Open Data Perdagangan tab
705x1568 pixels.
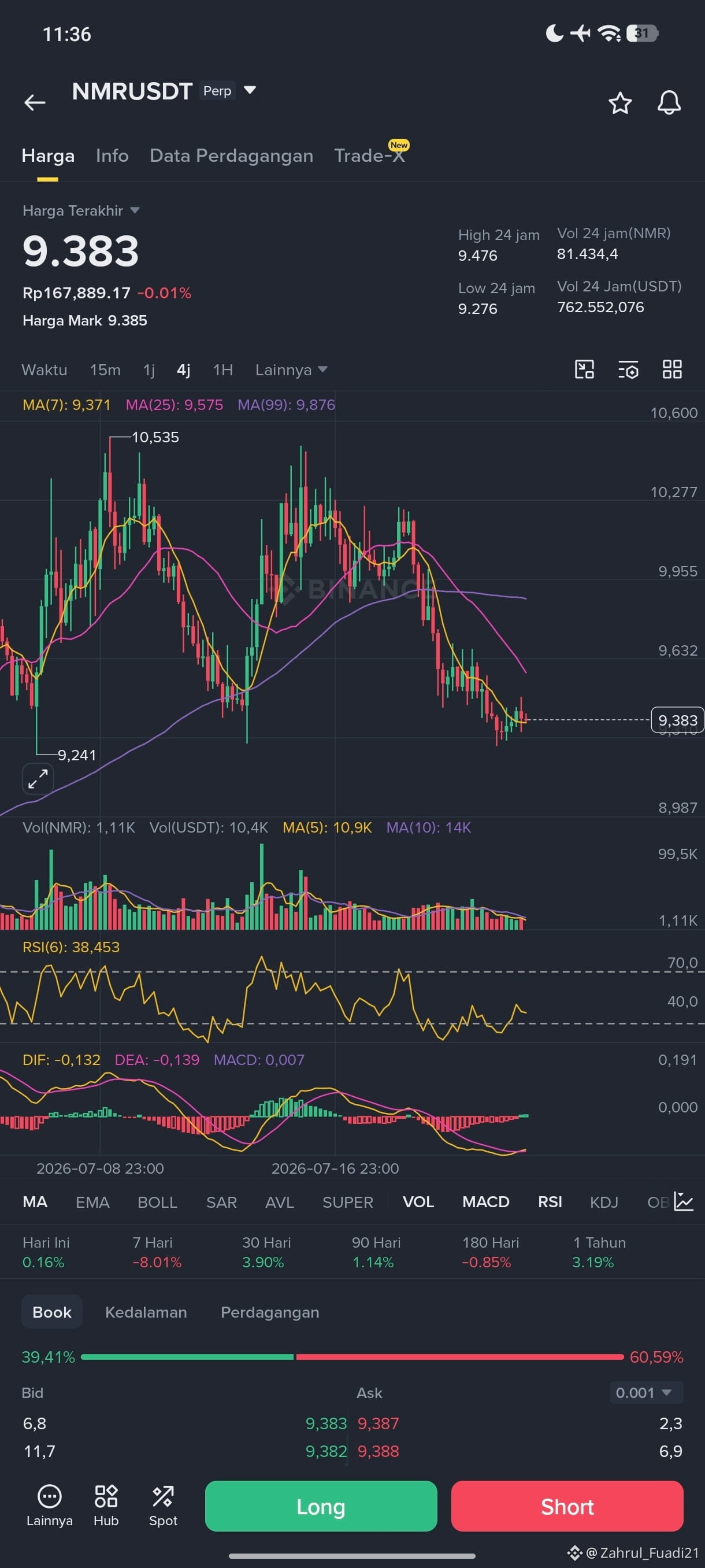[231, 156]
